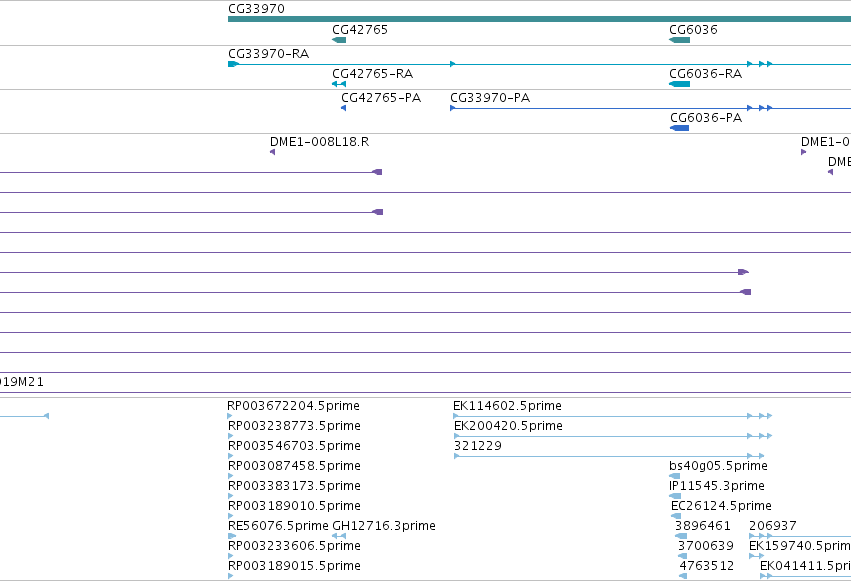Select the RP003233606.5prime label
The width and height of the screenshot is (851, 581).
(294, 546)
